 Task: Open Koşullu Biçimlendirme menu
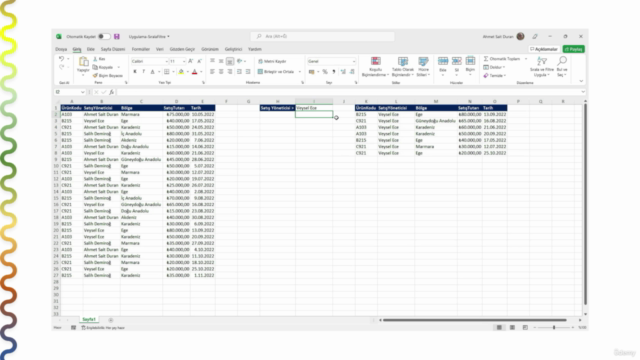(376, 67)
